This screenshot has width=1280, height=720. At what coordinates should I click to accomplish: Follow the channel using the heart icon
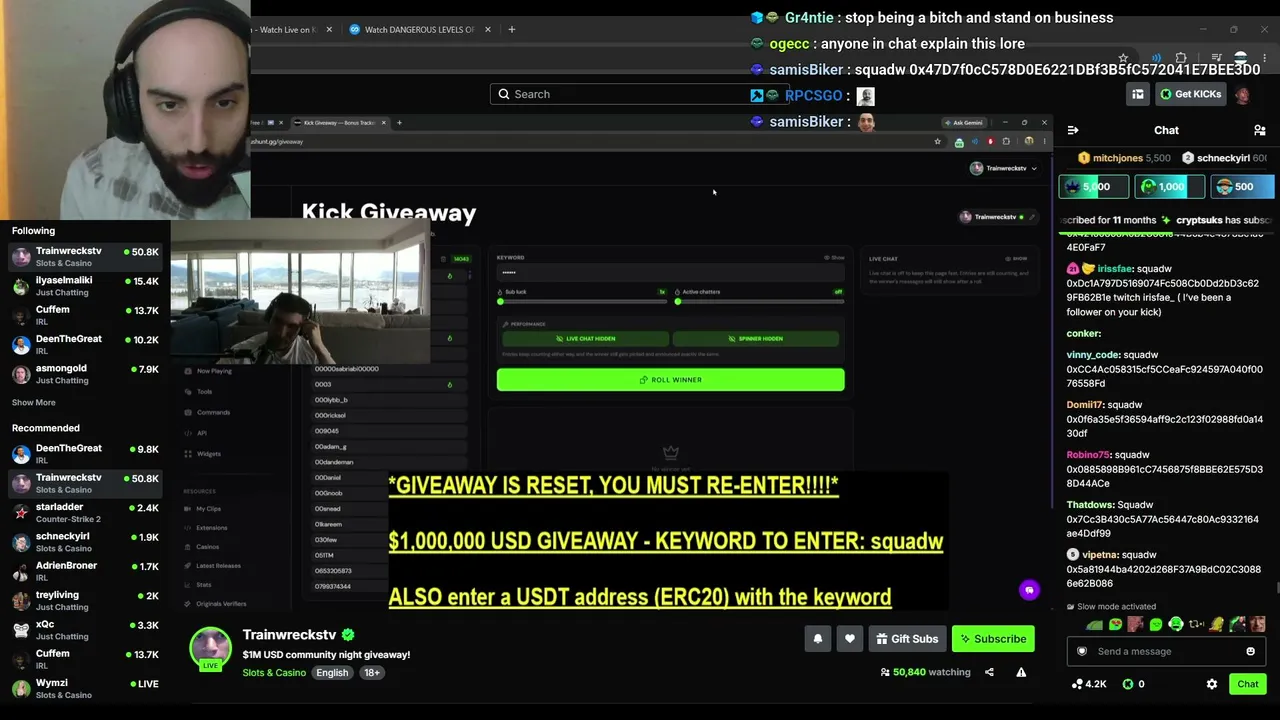tap(850, 639)
